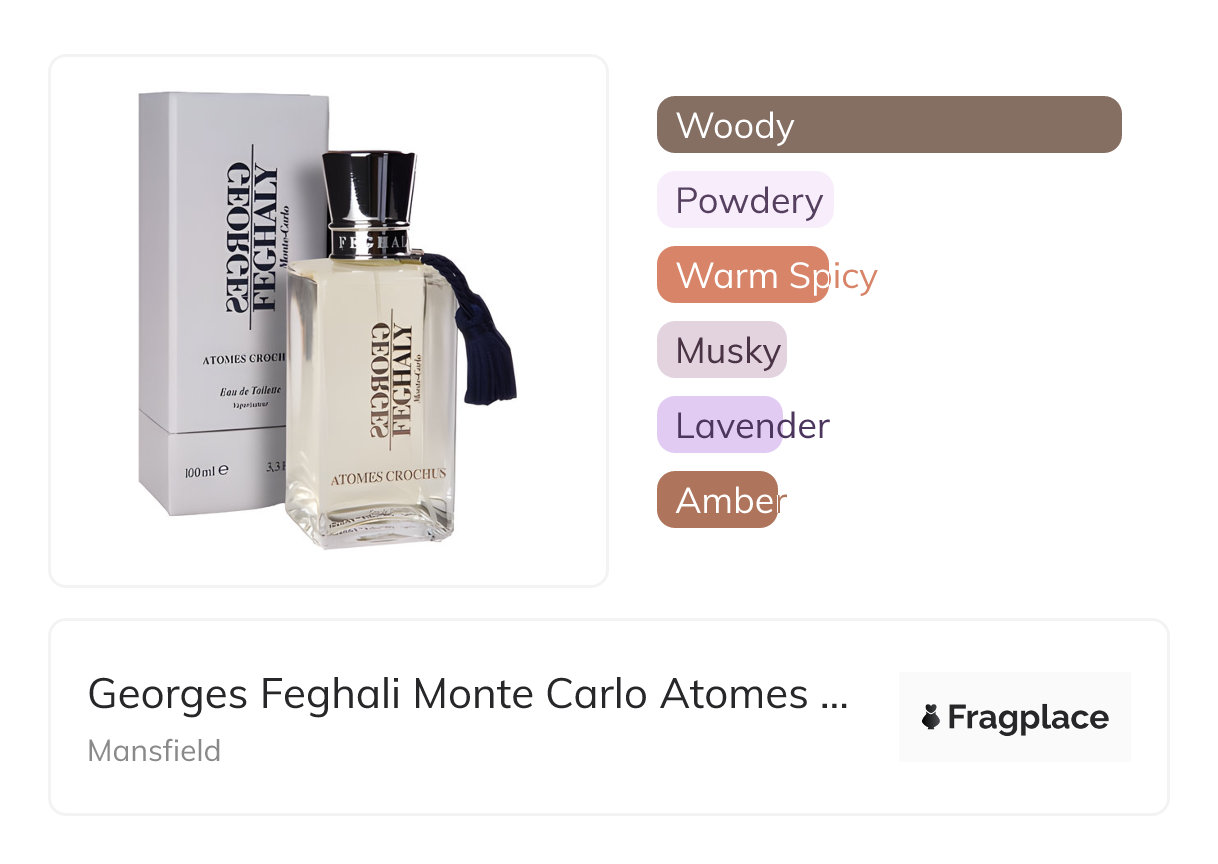Viewport: 1218px width, 864px height.
Task: Click the Mansfield location text
Action: click(154, 750)
